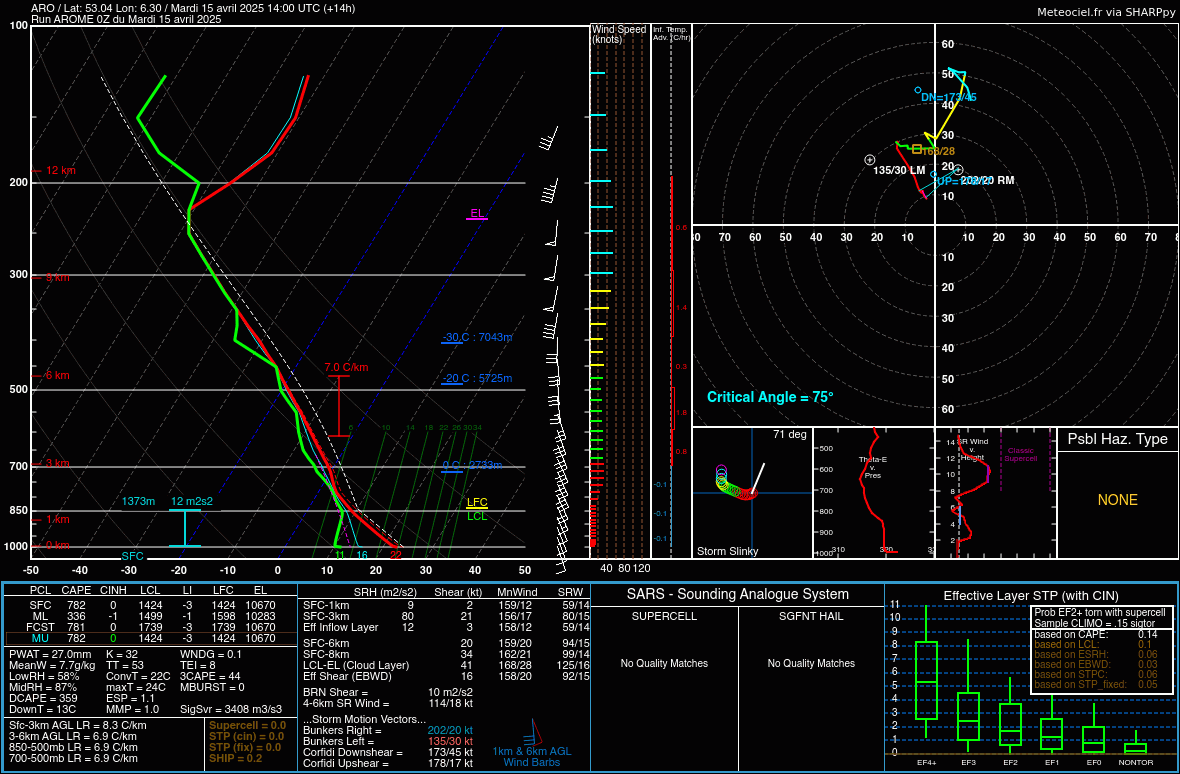Select the ML parcel row
The image size is (1180, 774).
point(150,616)
